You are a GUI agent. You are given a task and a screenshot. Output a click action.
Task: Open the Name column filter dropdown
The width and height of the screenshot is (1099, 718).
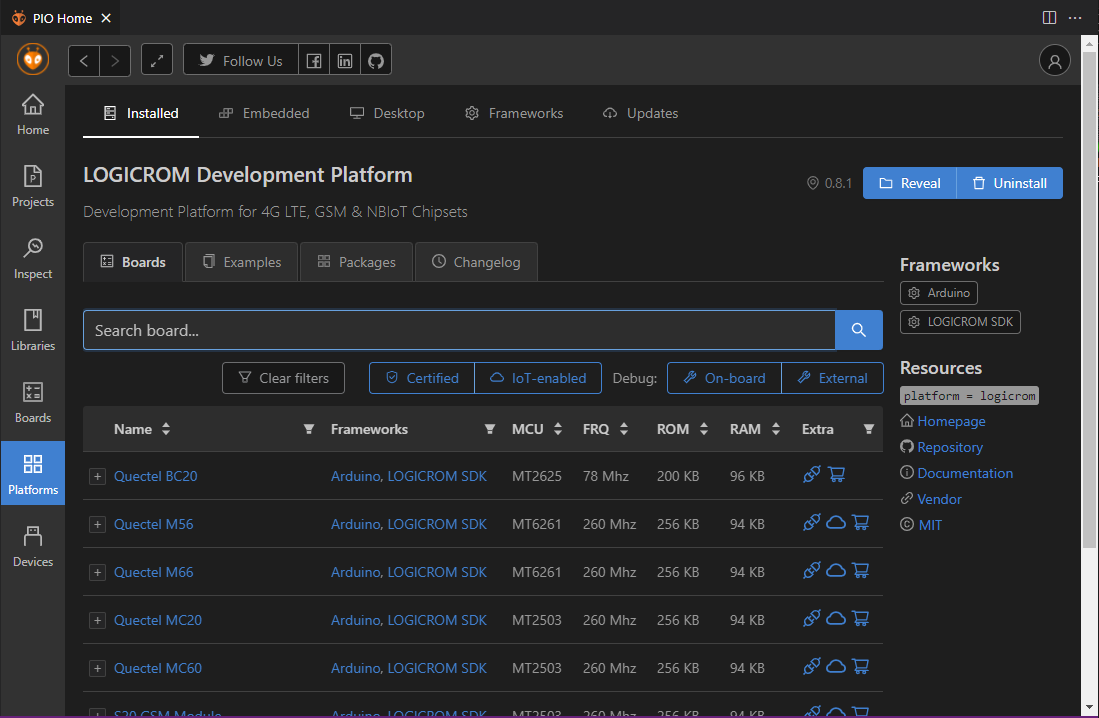click(308, 429)
